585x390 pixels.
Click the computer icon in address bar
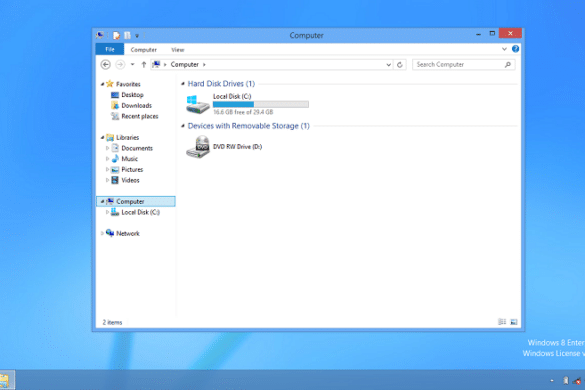[x=156, y=65]
